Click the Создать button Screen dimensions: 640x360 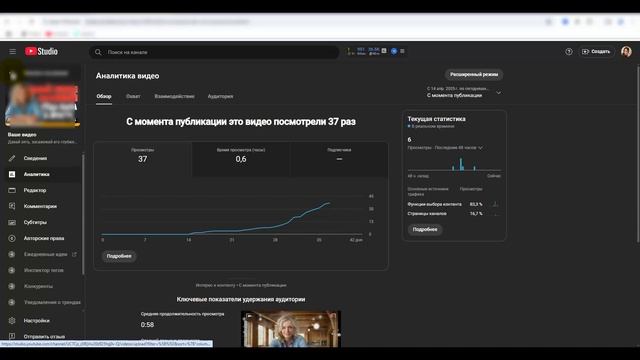(596, 51)
